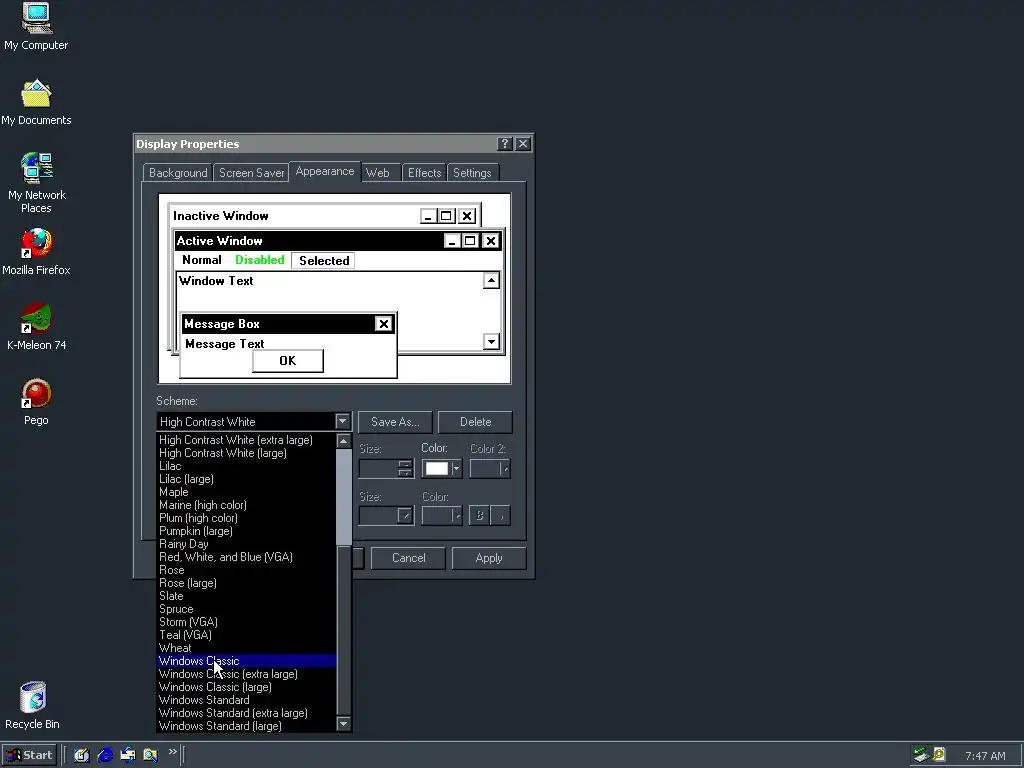Click OK in the preview Message Box
This screenshot has height=768, width=1024.
pyautogui.click(x=288, y=360)
